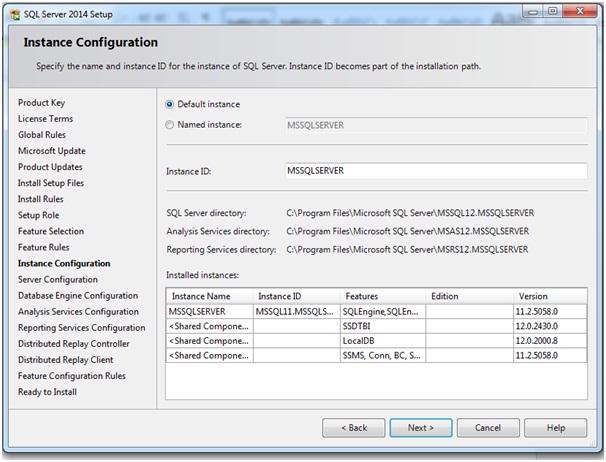
Task: Open the Install Rules step
Action: (x=41, y=199)
